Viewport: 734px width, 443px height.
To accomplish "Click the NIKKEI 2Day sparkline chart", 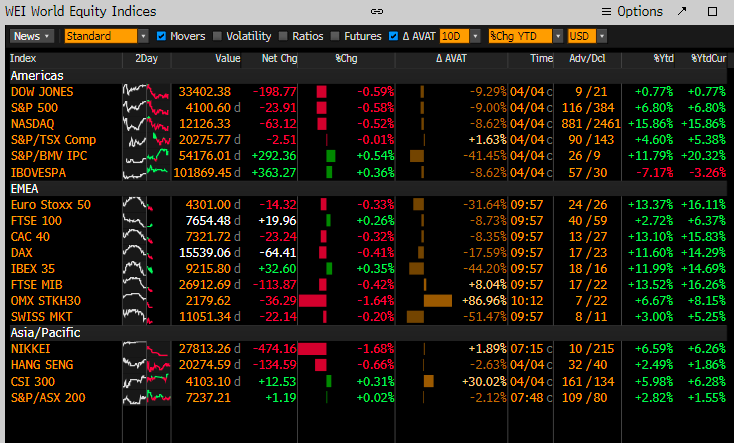I will tap(146, 349).
